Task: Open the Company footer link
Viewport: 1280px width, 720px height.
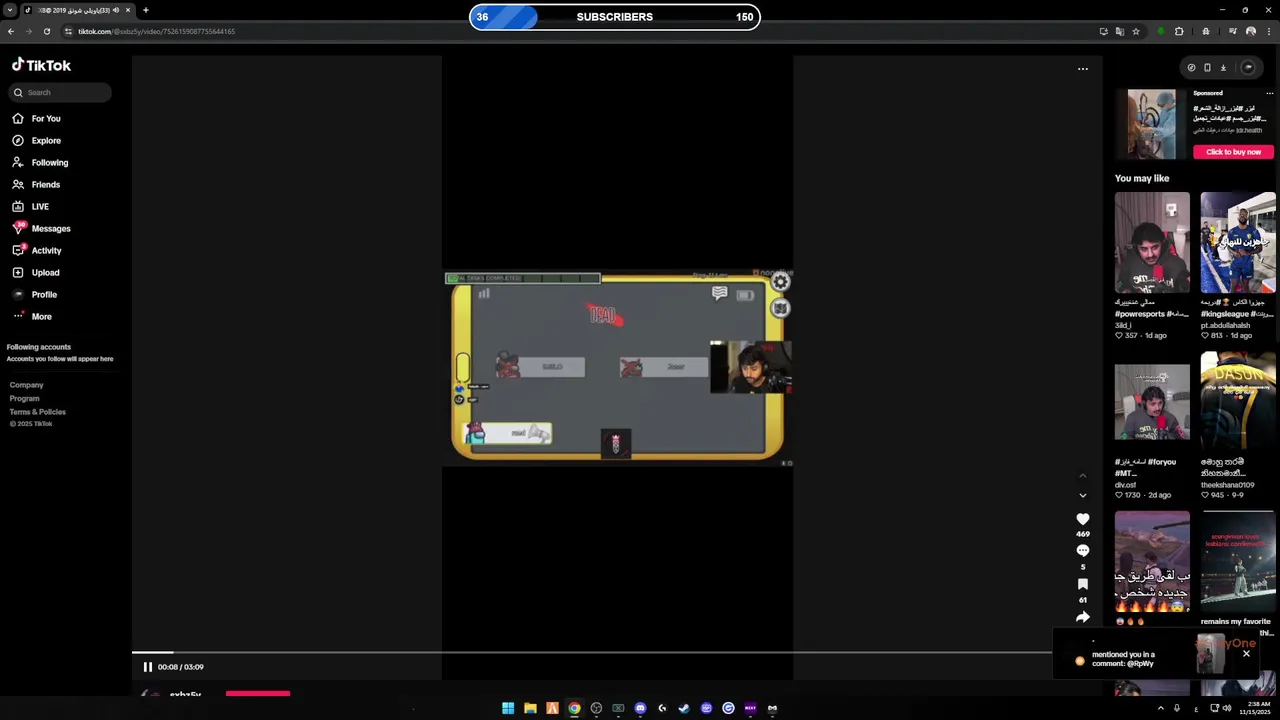Action: [x=26, y=385]
